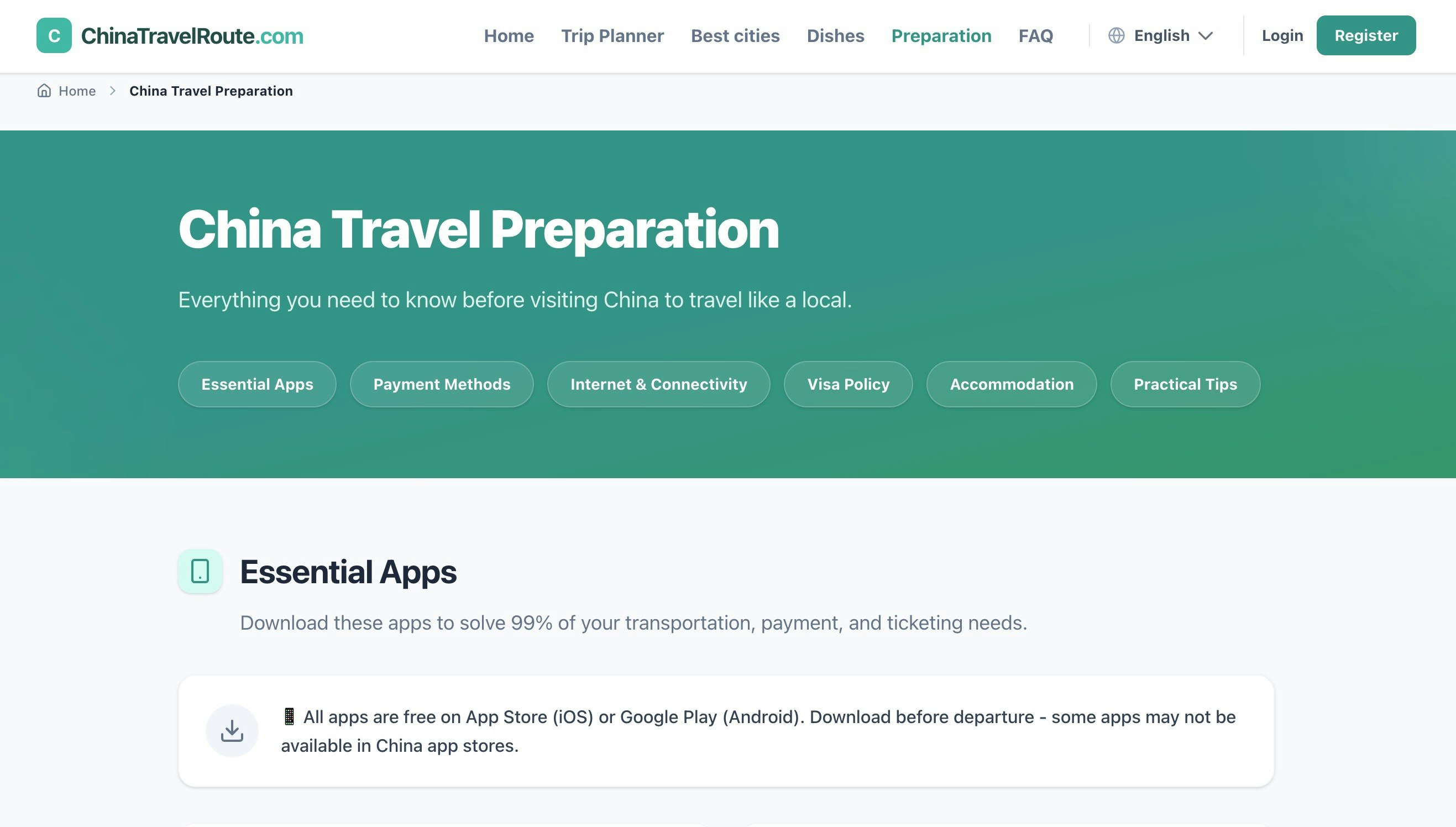
Task: Open the Best cities page
Action: [x=735, y=35]
